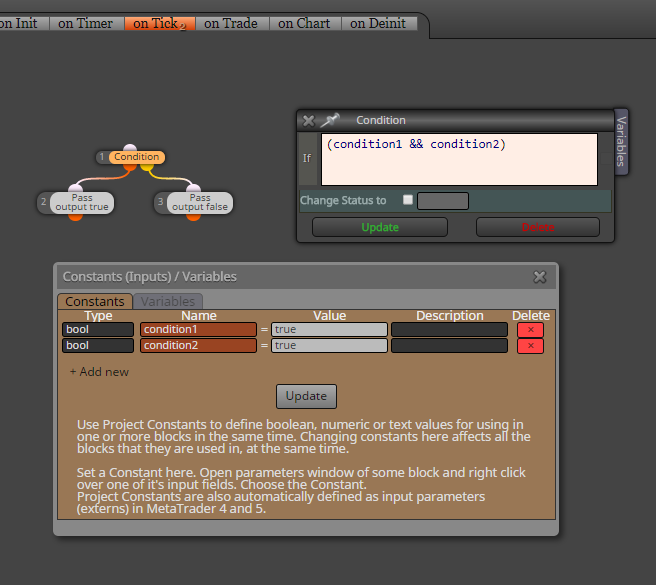Select the on Tick tab
This screenshot has height=585, width=656.
tap(159, 23)
